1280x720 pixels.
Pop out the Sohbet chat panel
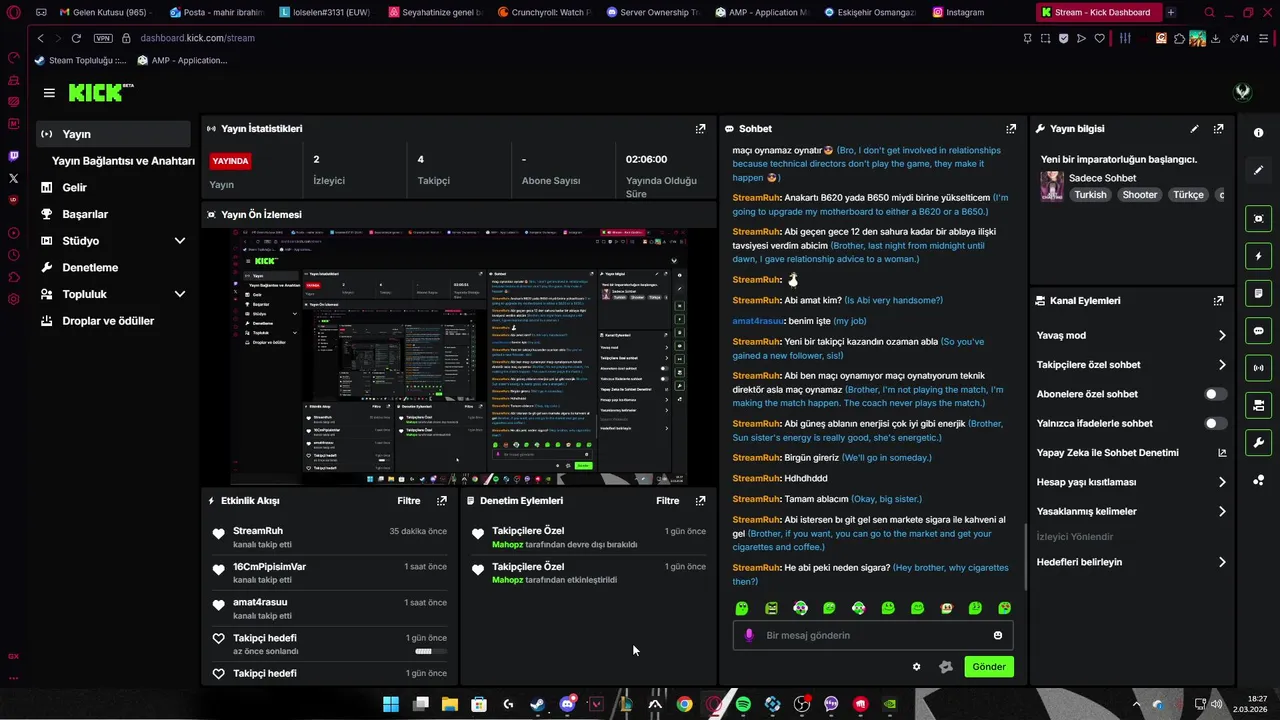pyautogui.click(x=1011, y=129)
